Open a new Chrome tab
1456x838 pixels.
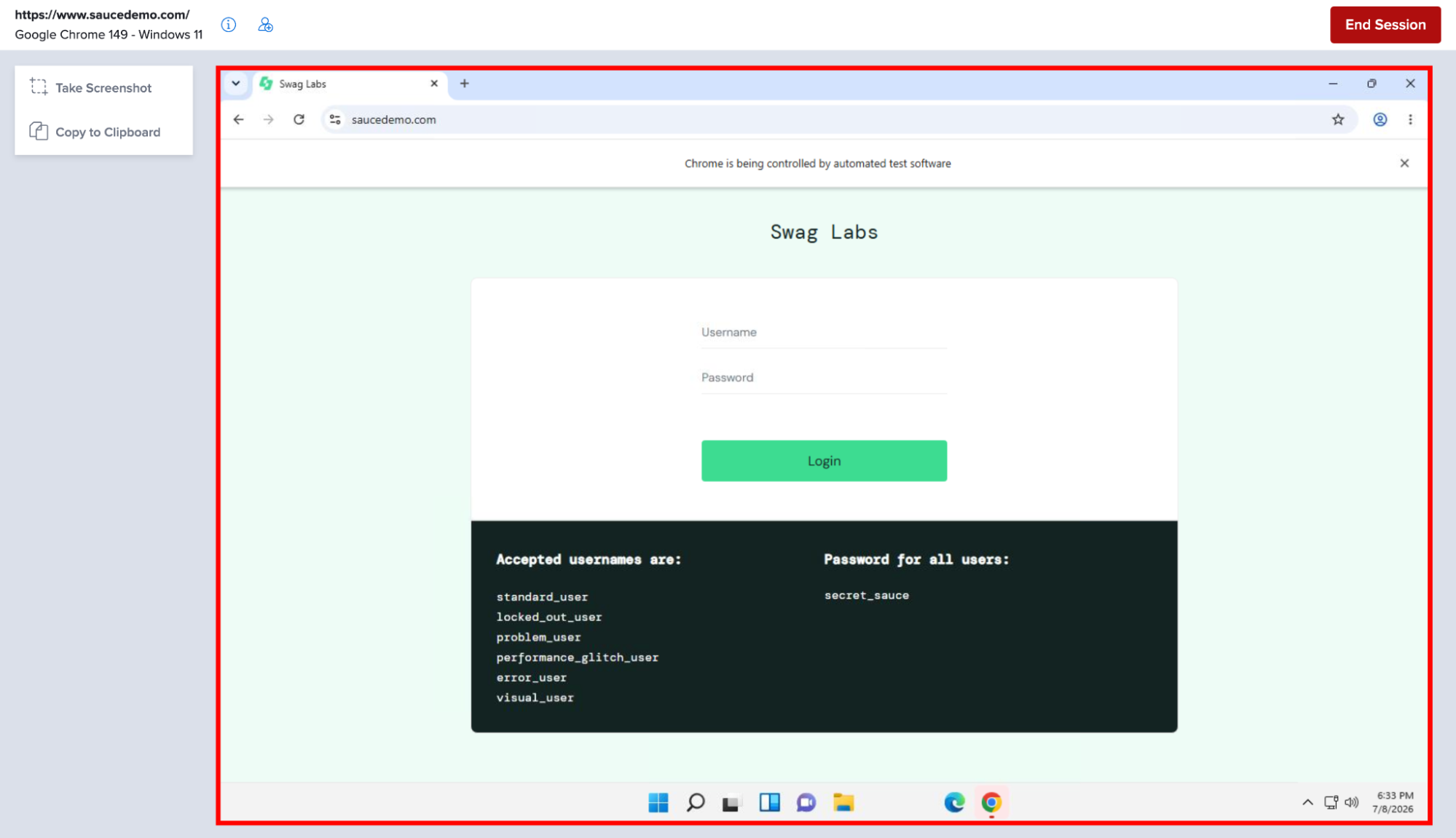465,84
